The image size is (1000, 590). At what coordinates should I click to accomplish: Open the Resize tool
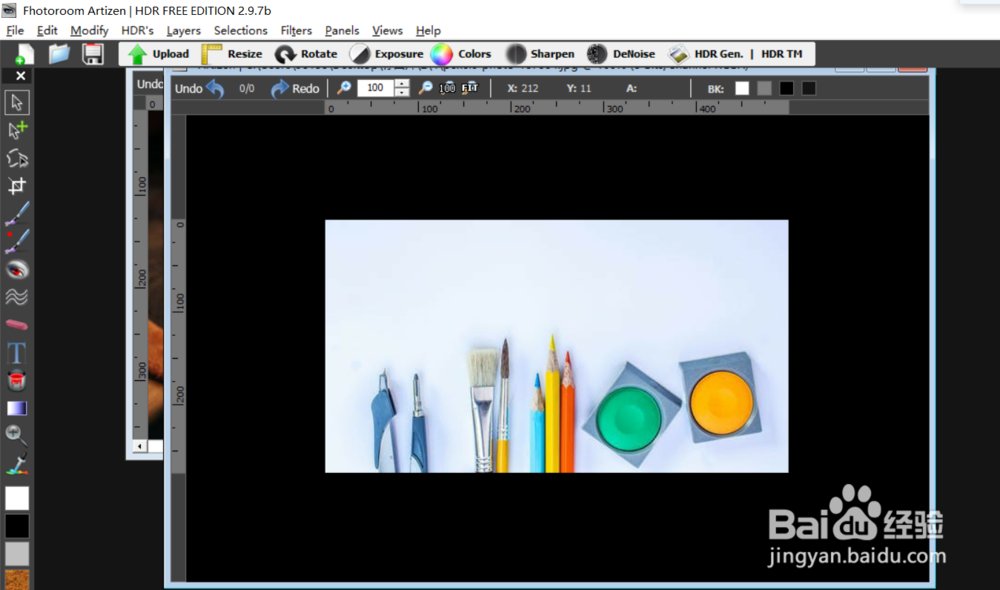tap(232, 54)
